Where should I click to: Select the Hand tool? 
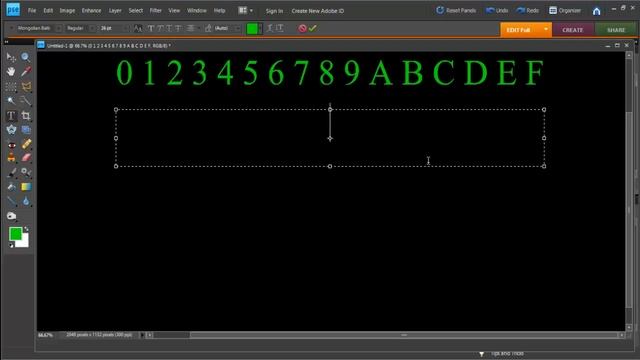pos(11,71)
